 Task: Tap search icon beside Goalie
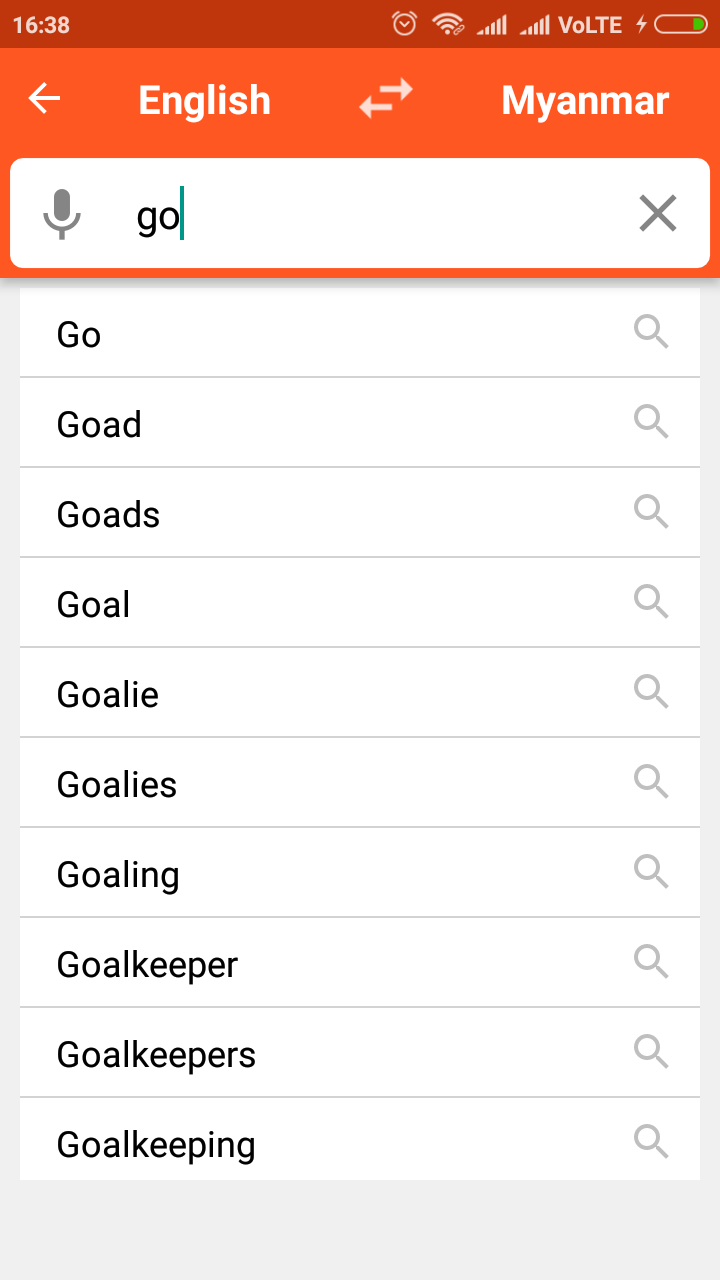[x=651, y=691]
